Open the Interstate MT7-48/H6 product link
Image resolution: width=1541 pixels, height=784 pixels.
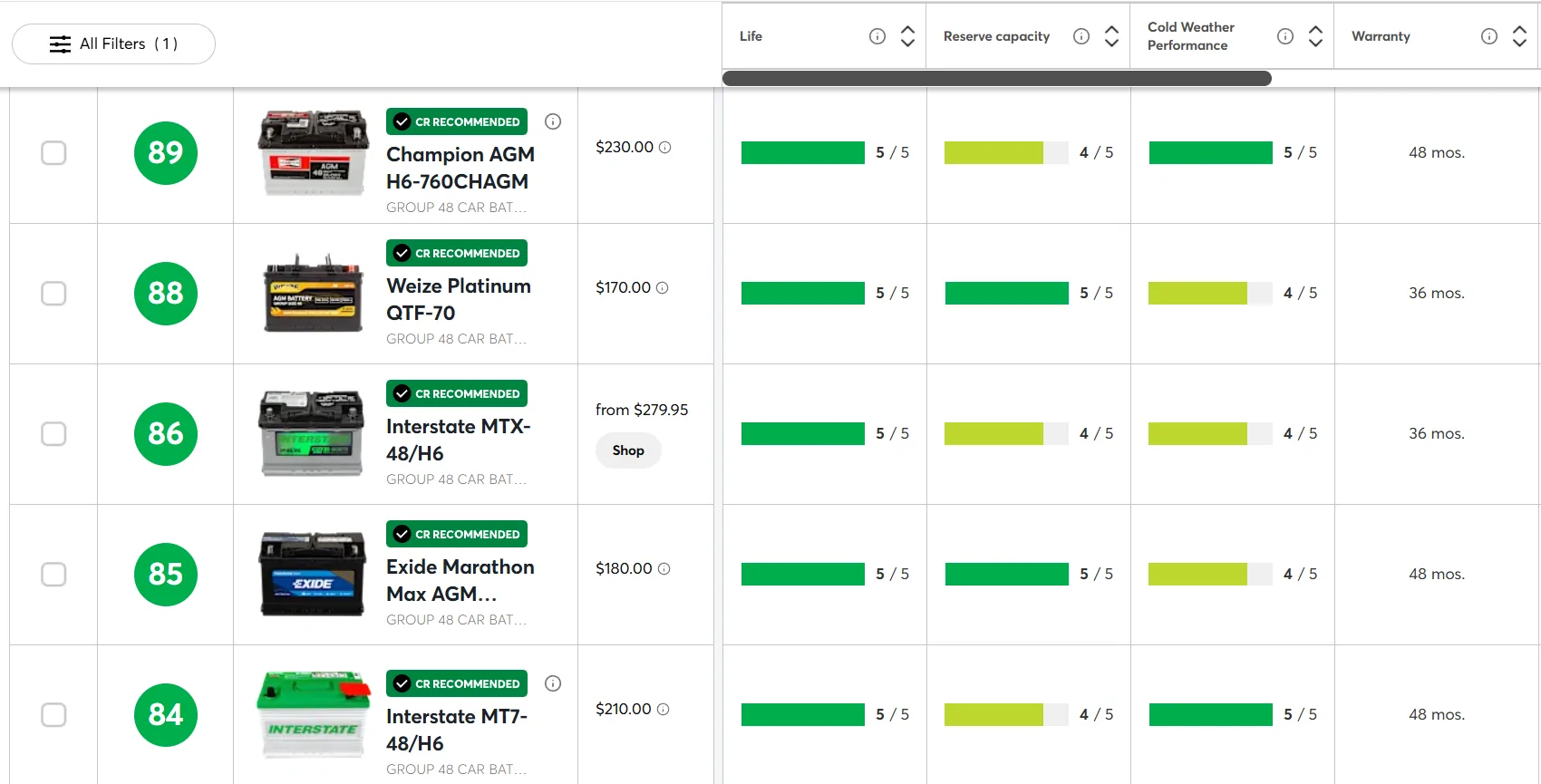pos(457,730)
